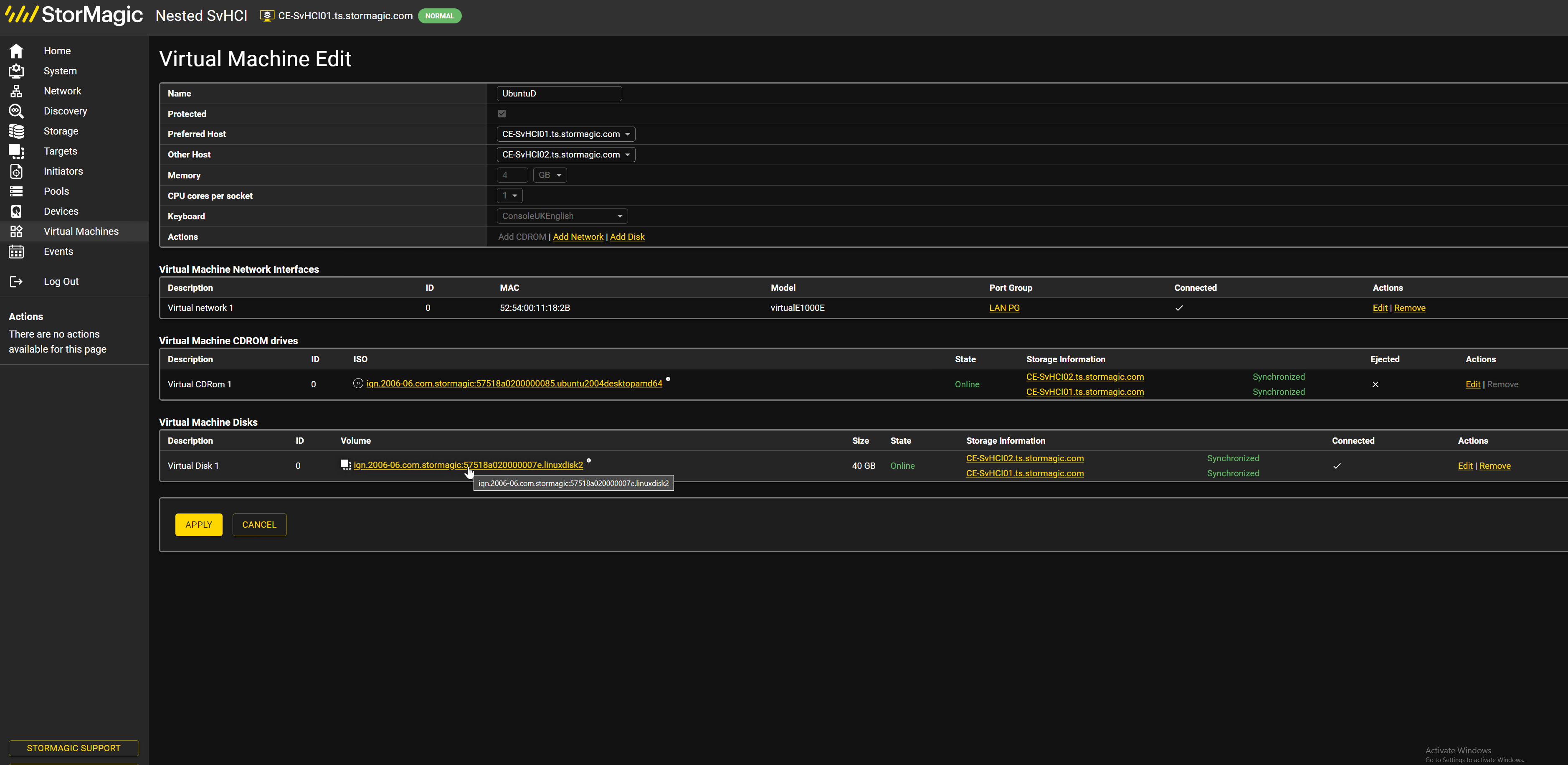The height and width of the screenshot is (765, 1568).
Task: Click the Network sidebar icon
Action: tap(16, 91)
